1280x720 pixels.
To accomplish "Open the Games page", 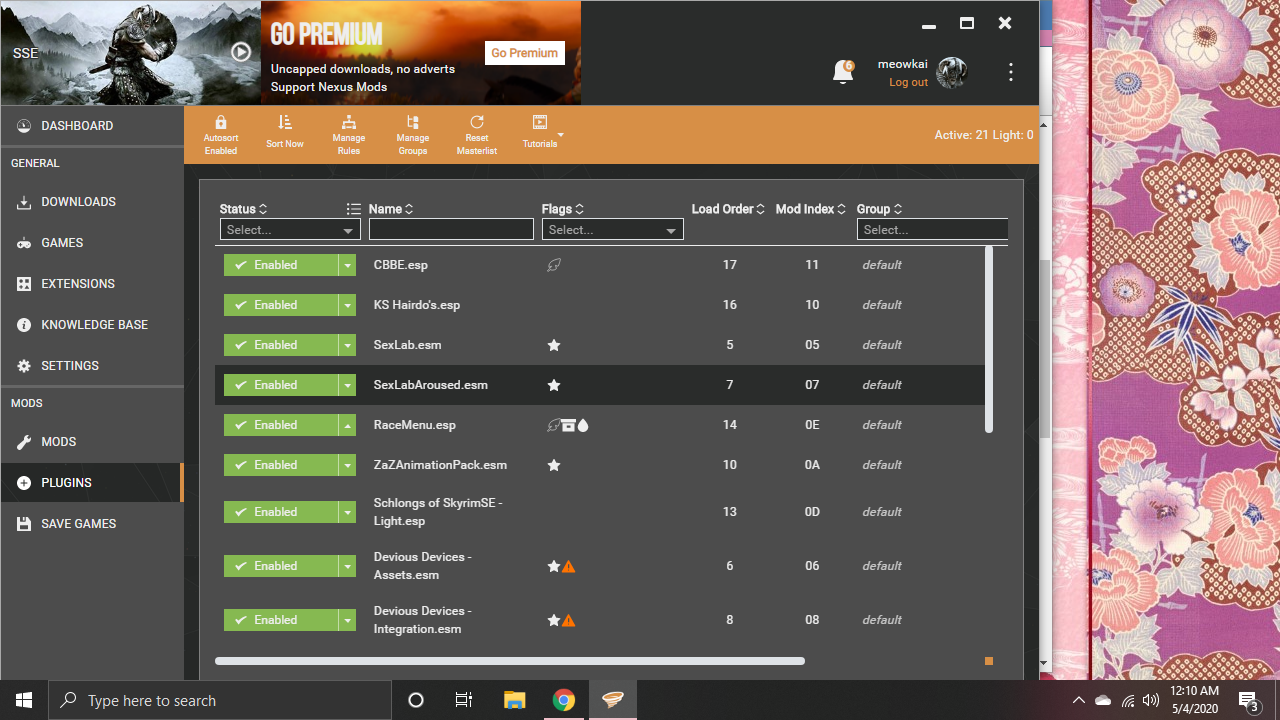I will pyautogui.click(x=92, y=243).
